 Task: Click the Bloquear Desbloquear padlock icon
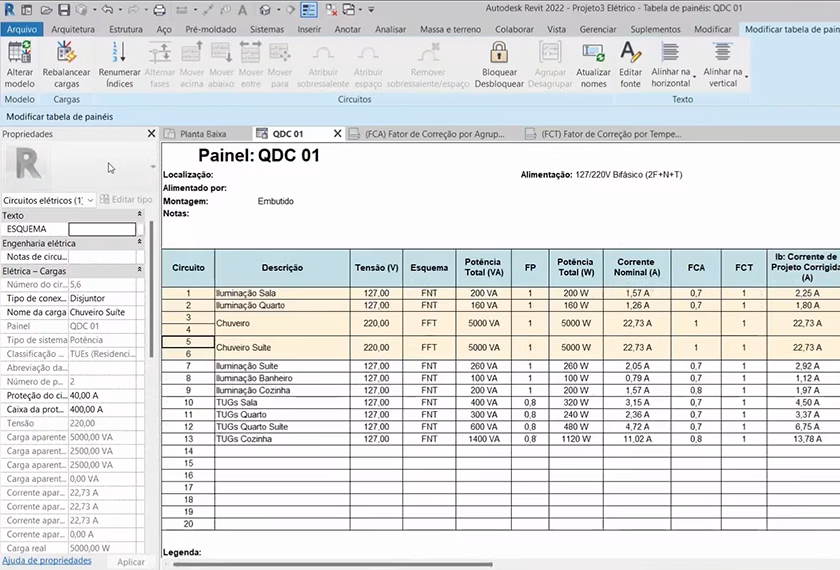pyautogui.click(x=499, y=53)
